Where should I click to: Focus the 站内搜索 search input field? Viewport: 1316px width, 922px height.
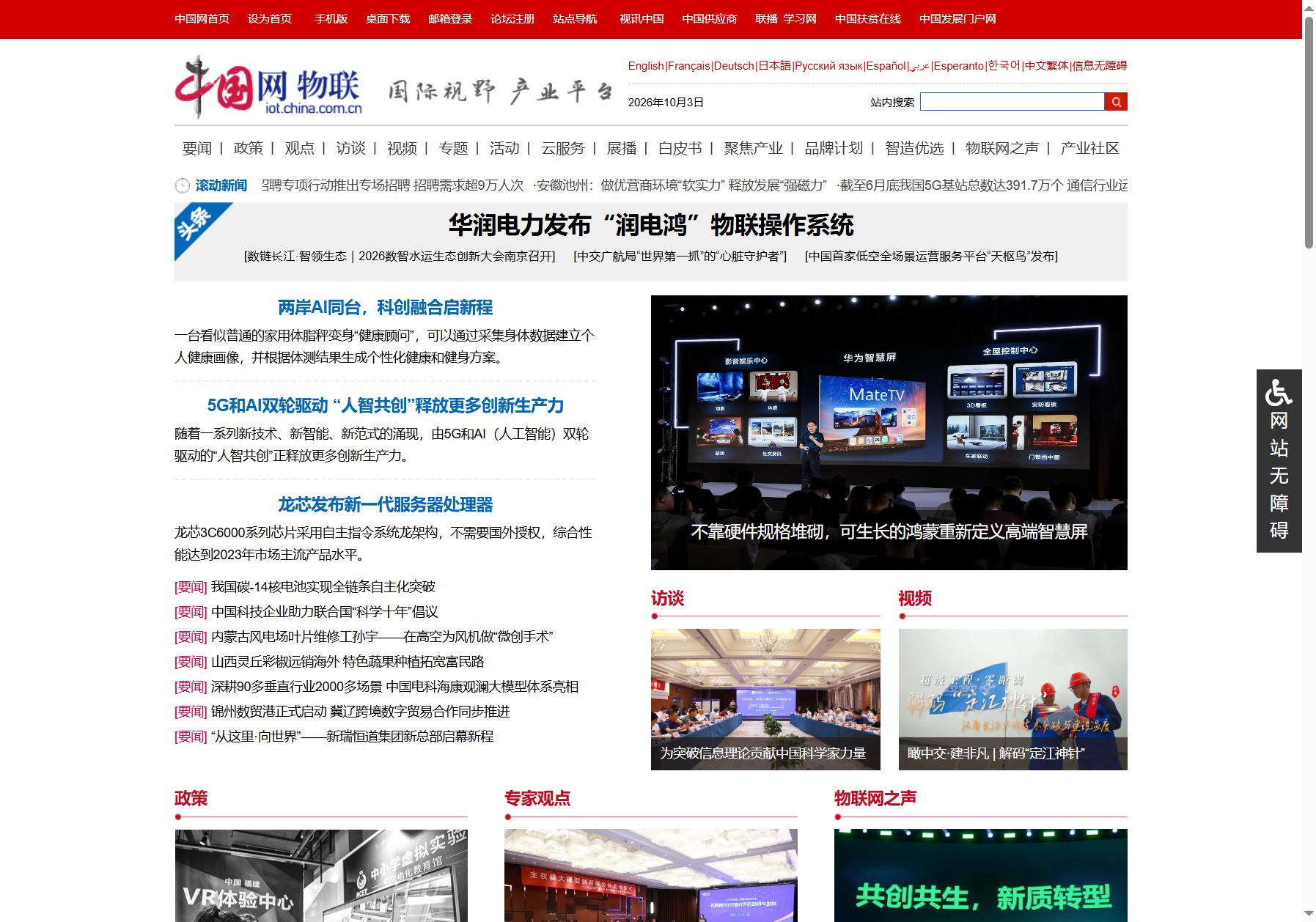[x=1012, y=102]
